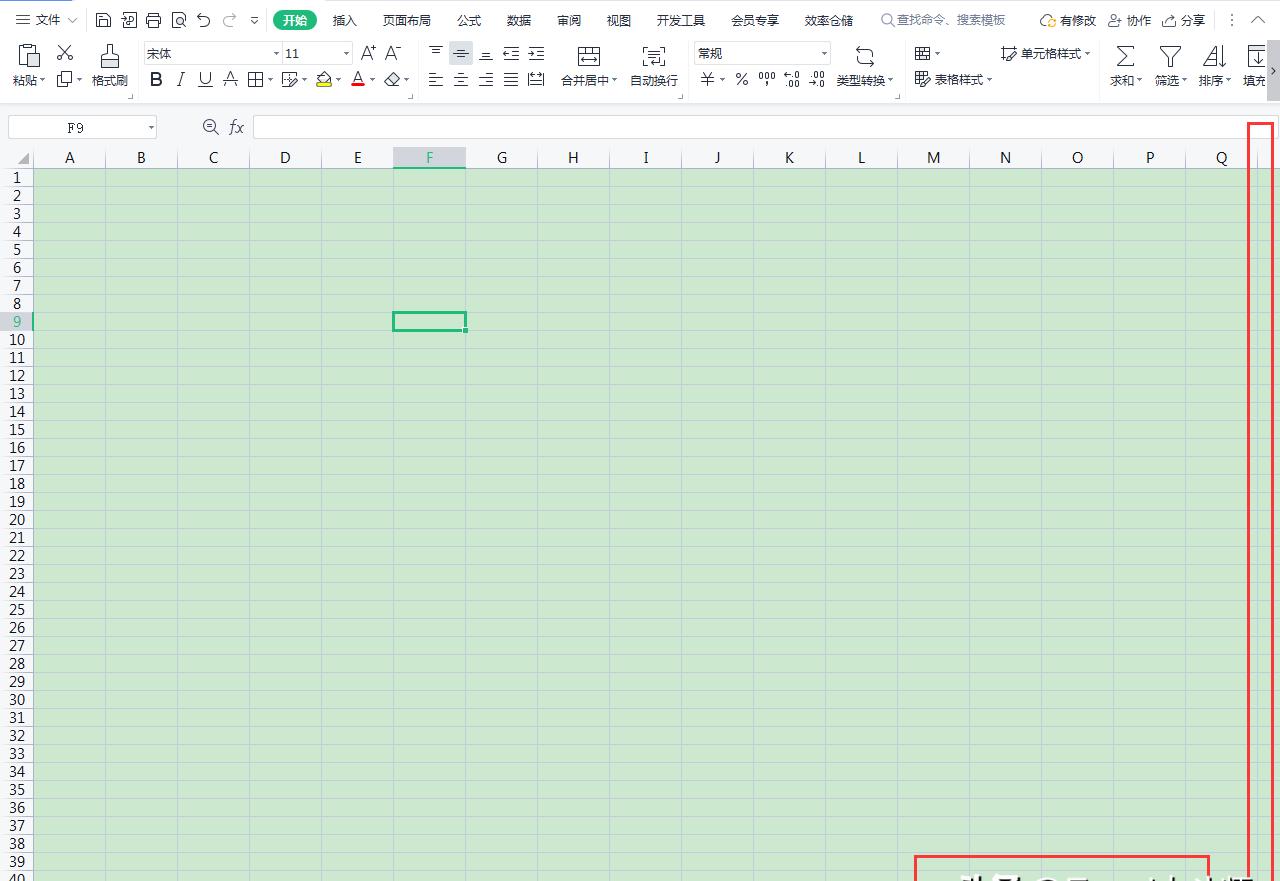Click the Cut scissors icon
The image size is (1280, 881).
[65, 53]
